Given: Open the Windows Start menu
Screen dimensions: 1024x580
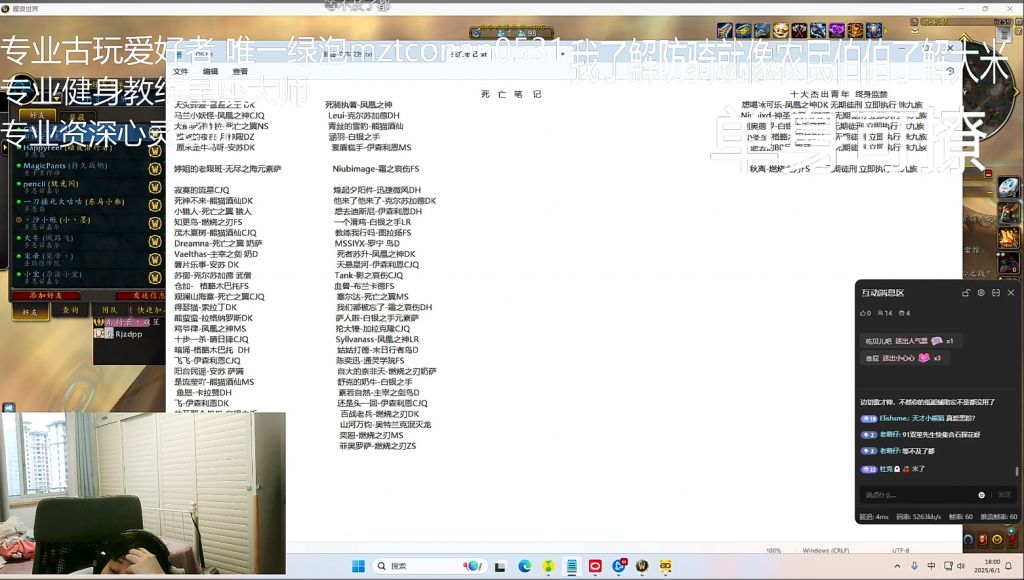Looking at the screenshot, I should point(358,566).
